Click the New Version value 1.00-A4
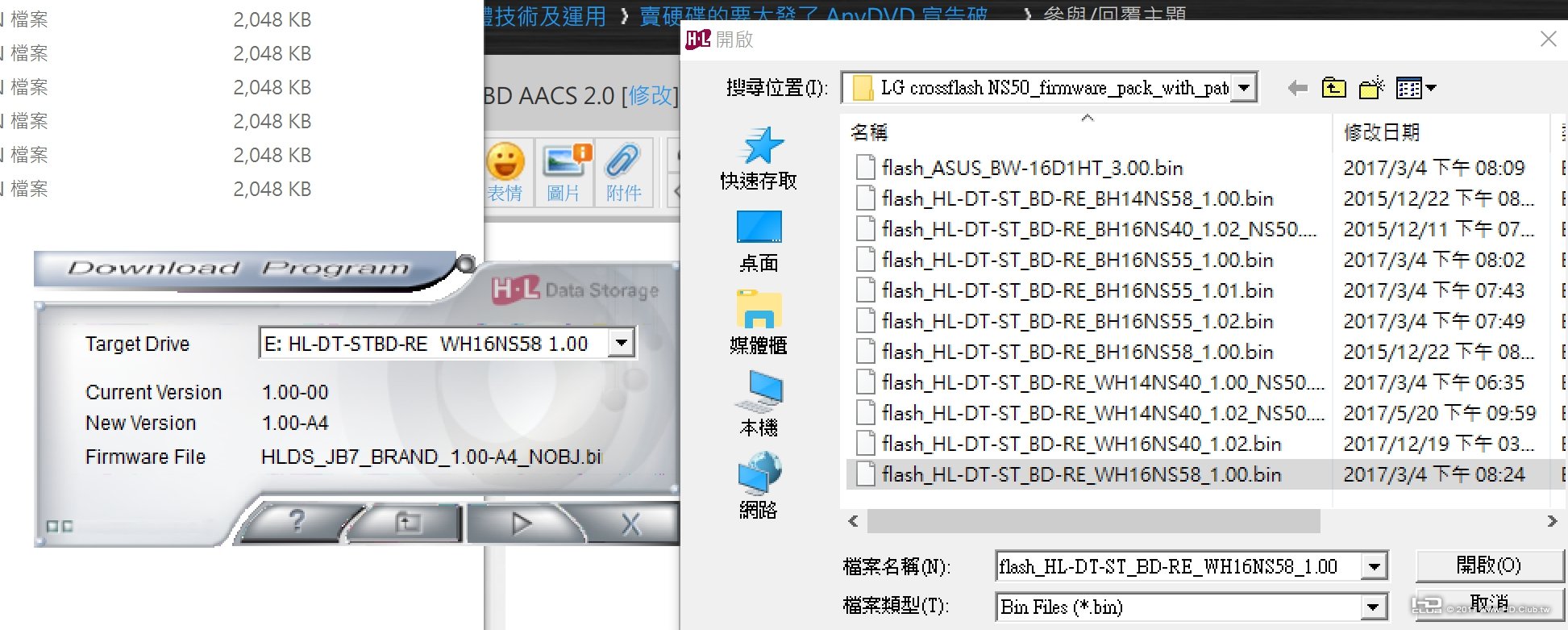The height and width of the screenshot is (630, 1568). point(295,423)
